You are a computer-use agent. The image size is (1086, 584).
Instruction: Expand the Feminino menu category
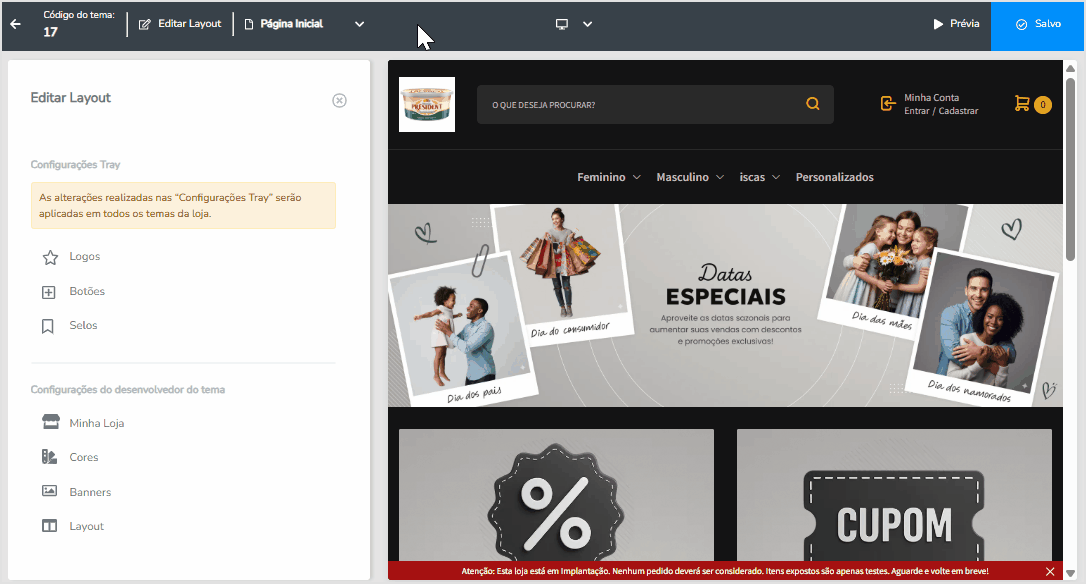[609, 177]
